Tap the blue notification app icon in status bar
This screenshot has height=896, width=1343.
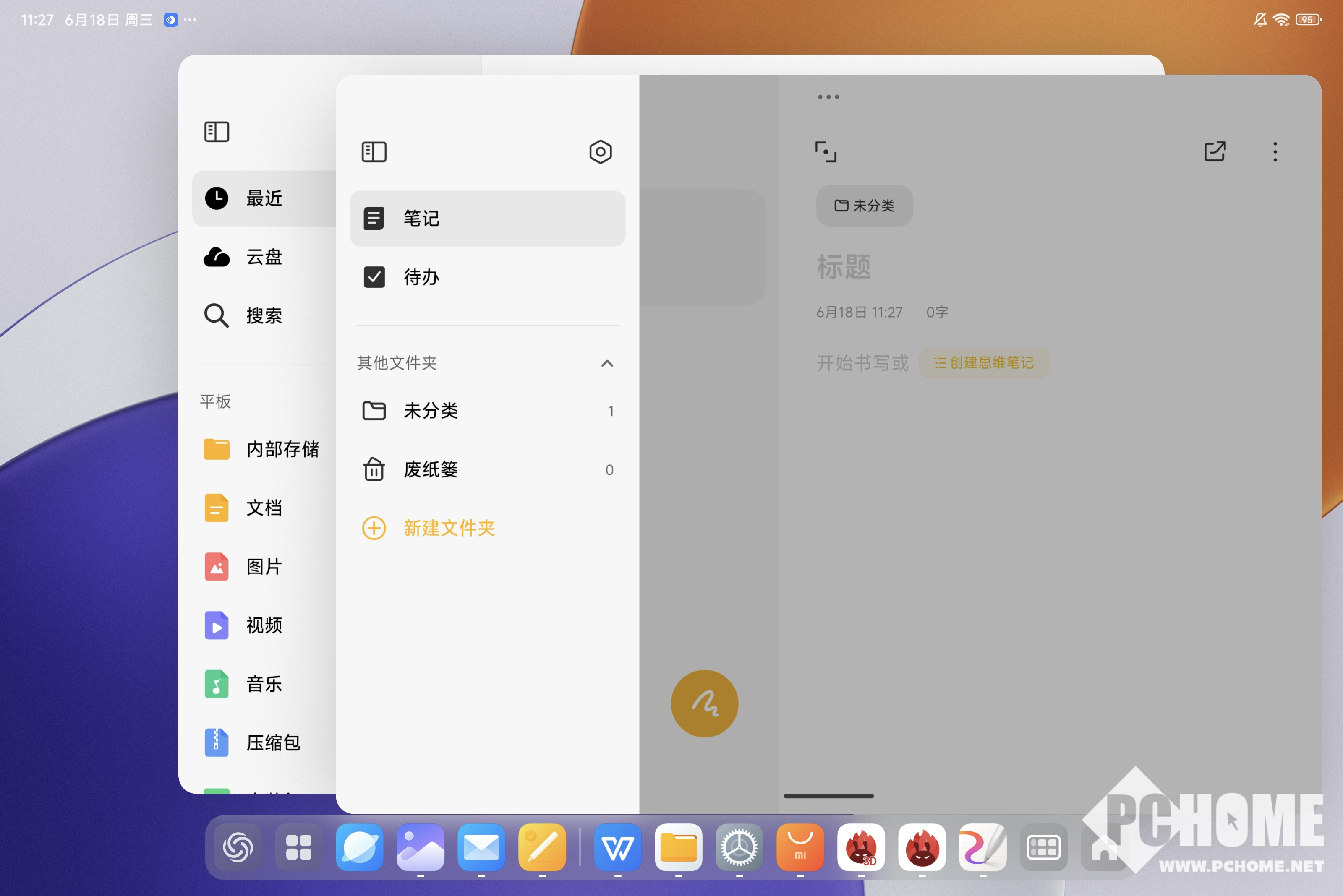pyautogui.click(x=170, y=20)
